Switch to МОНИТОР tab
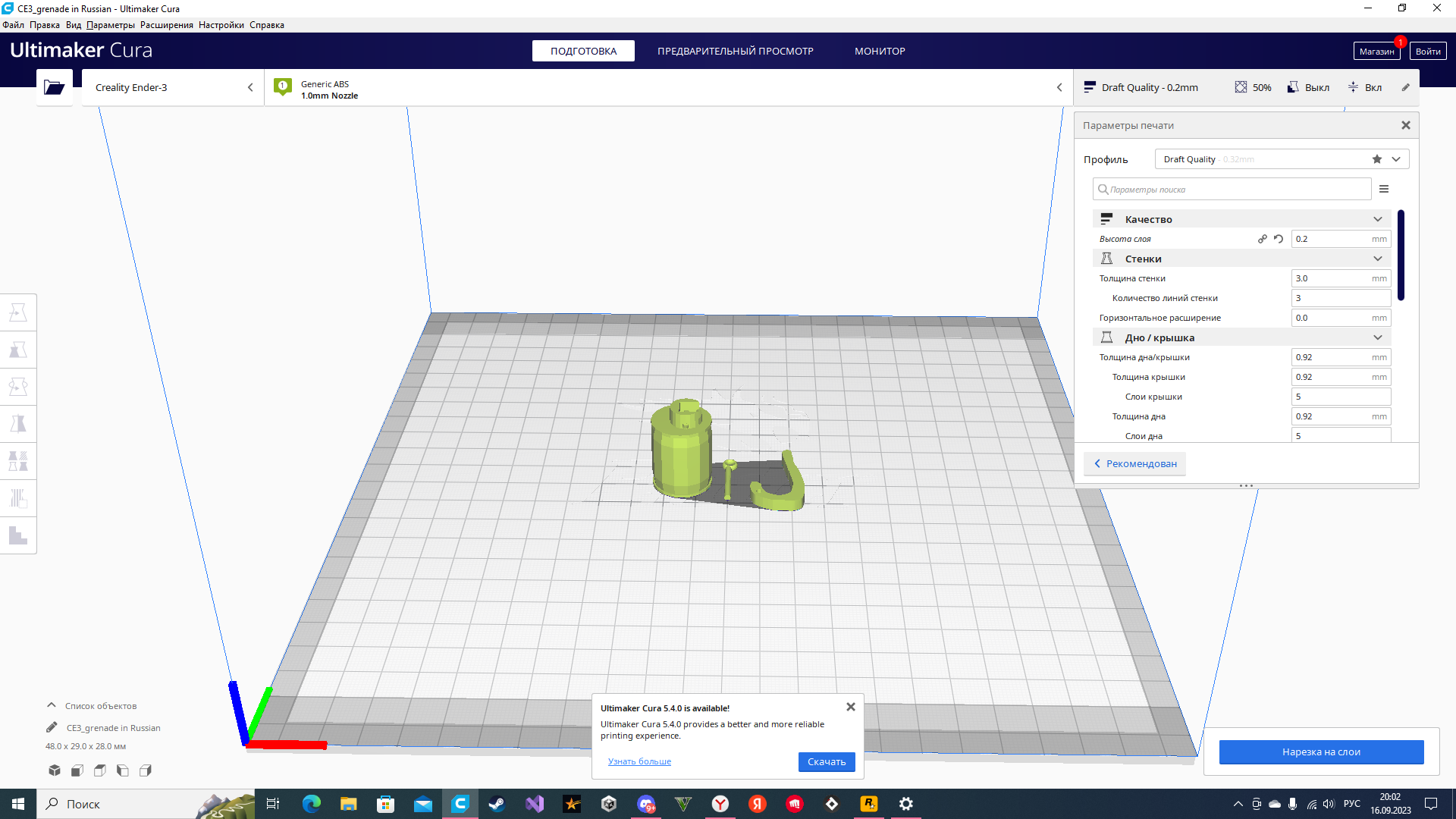1456x819 pixels. 880,51
